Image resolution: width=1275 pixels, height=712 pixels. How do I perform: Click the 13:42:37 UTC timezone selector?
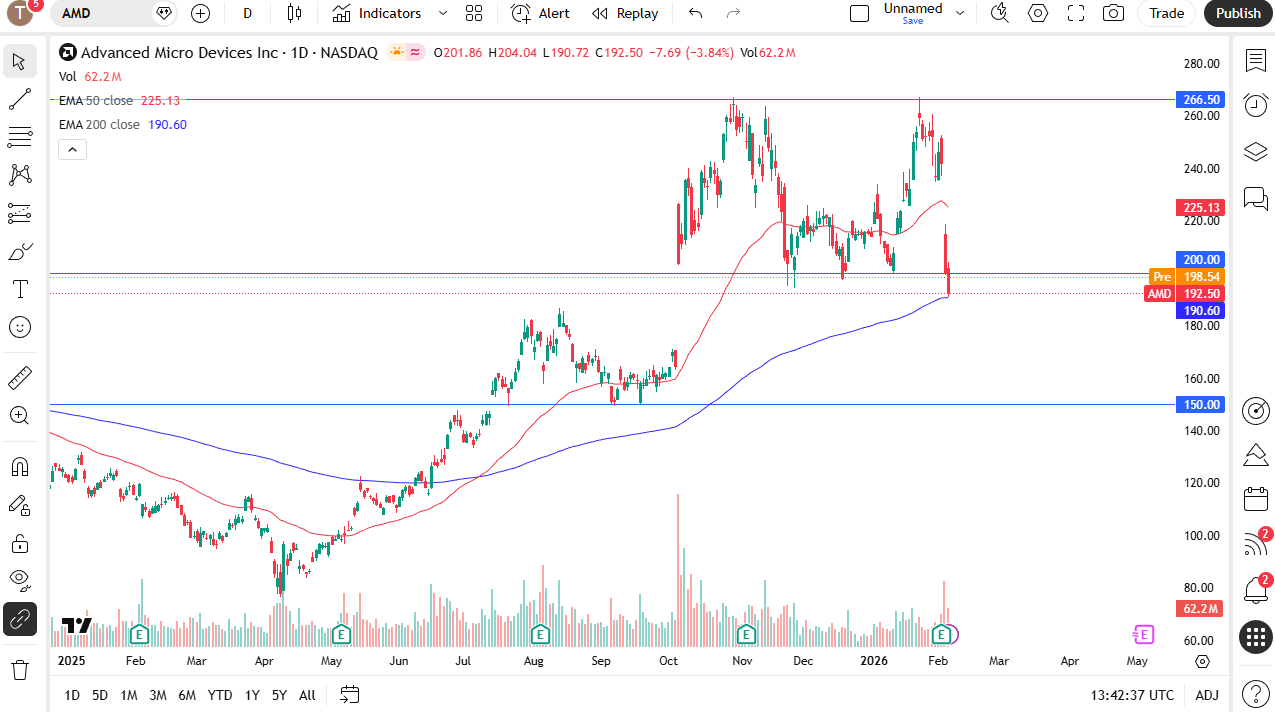(x=1133, y=695)
